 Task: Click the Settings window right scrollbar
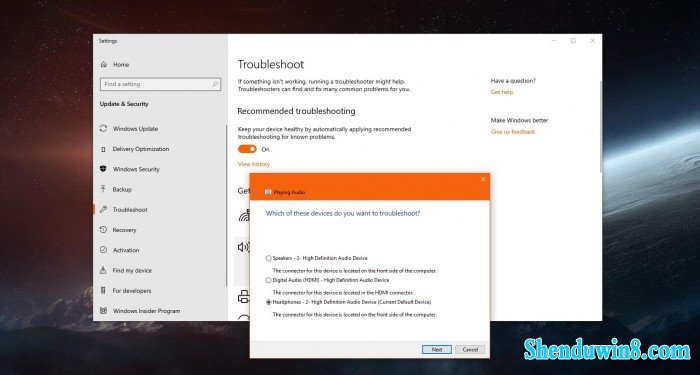click(600, 127)
